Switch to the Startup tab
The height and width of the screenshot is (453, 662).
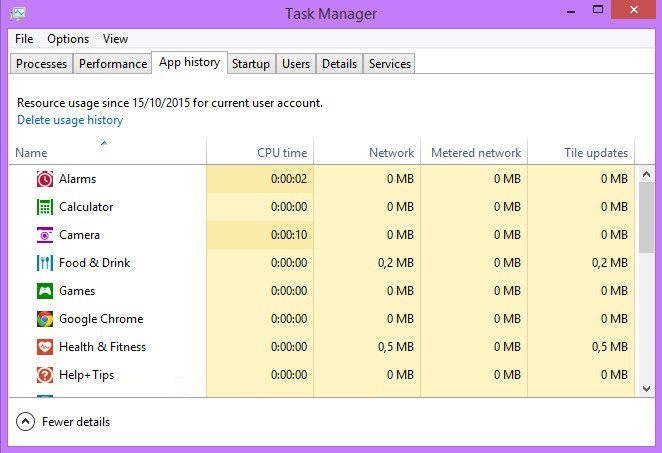(x=251, y=64)
